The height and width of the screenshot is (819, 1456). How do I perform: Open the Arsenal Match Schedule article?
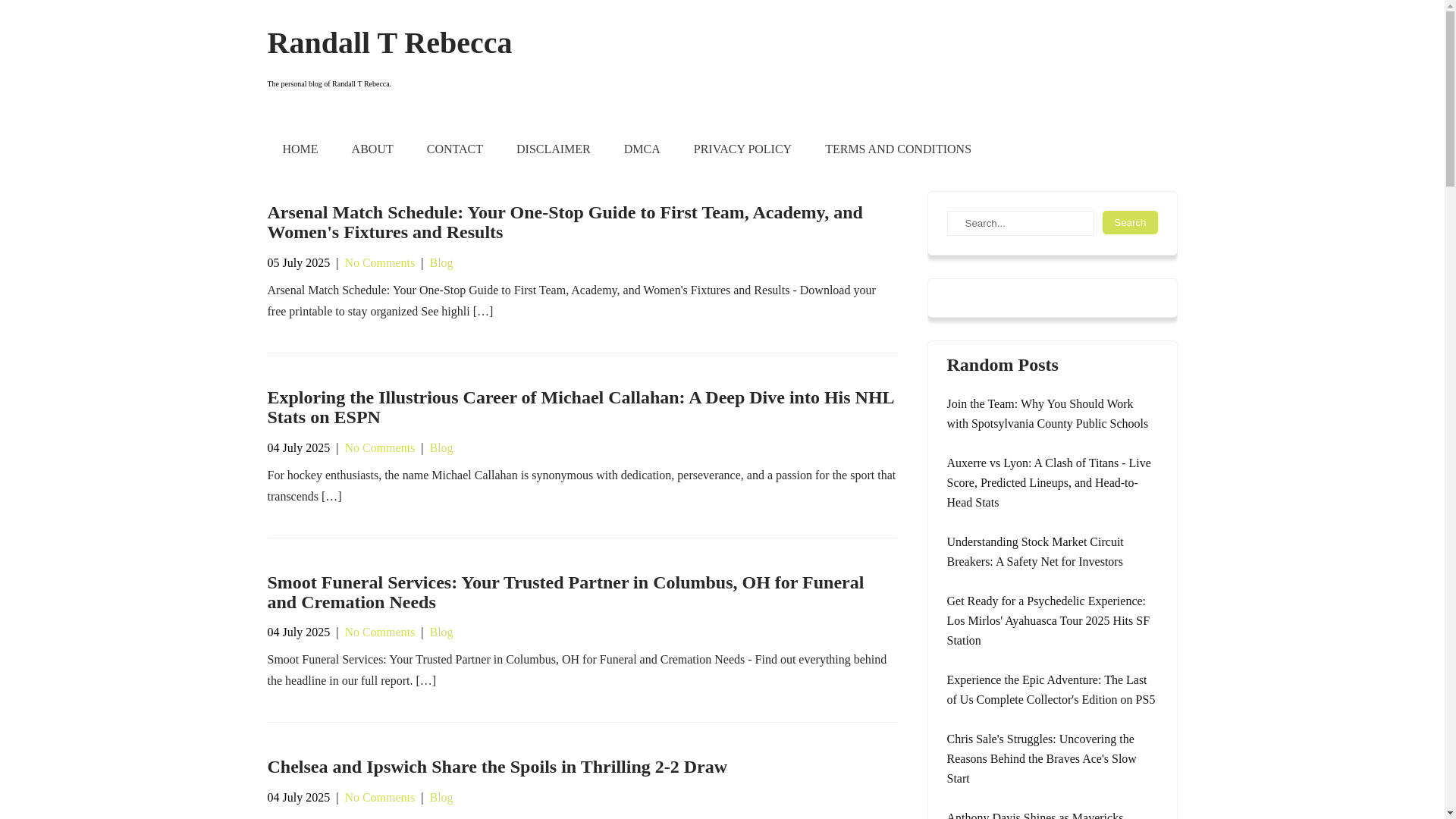click(565, 222)
